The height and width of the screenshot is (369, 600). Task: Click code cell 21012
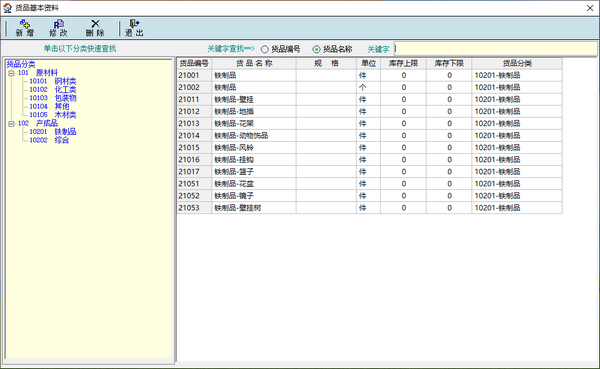pos(194,111)
